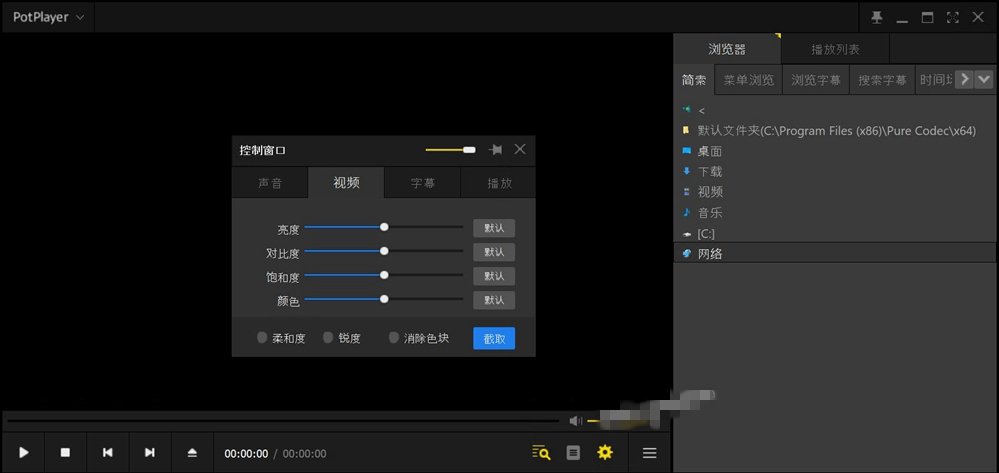
Task: Click the playlist search icon
Action: (x=541, y=453)
